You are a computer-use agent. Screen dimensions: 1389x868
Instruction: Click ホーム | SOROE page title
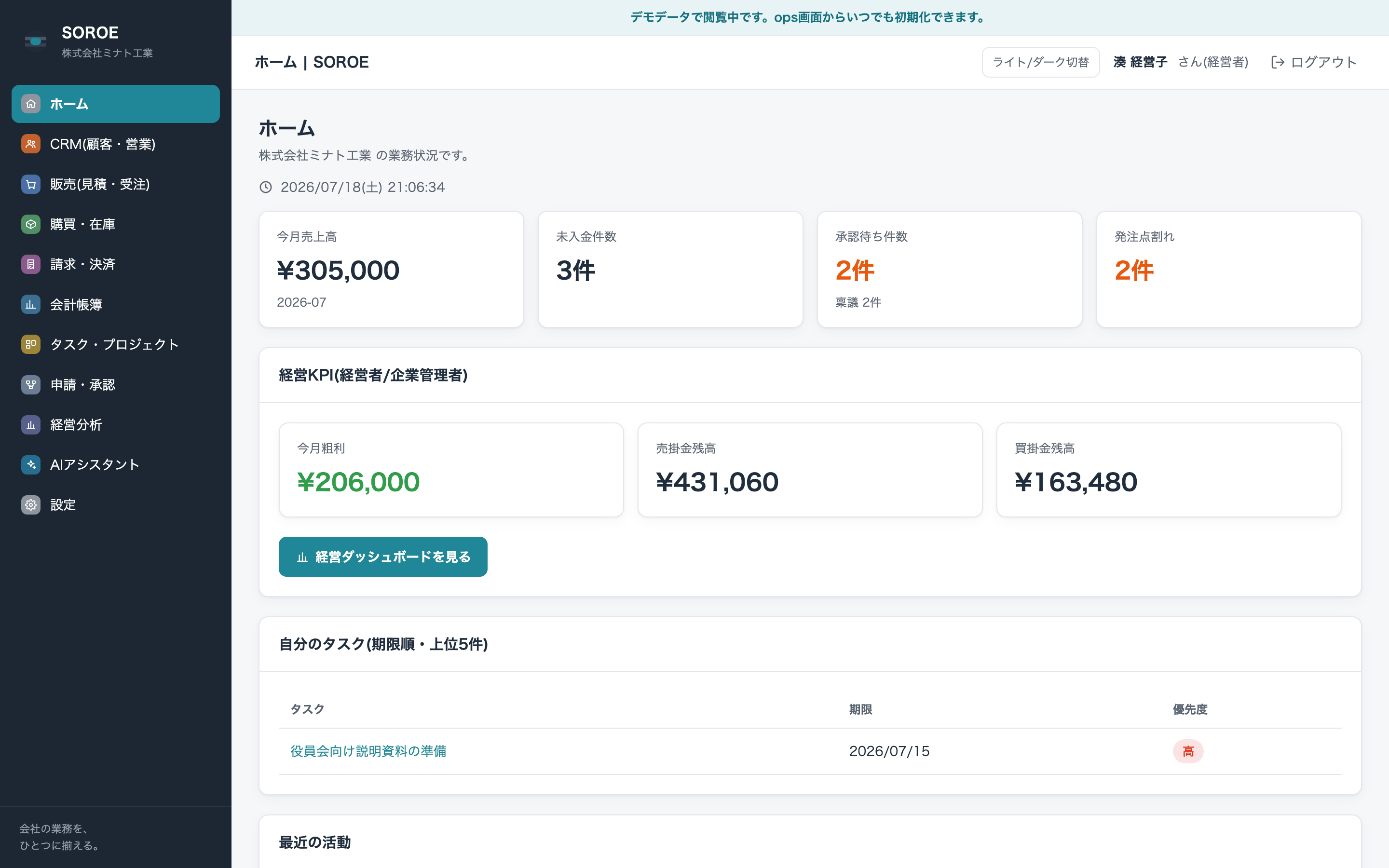[x=312, y=62]
